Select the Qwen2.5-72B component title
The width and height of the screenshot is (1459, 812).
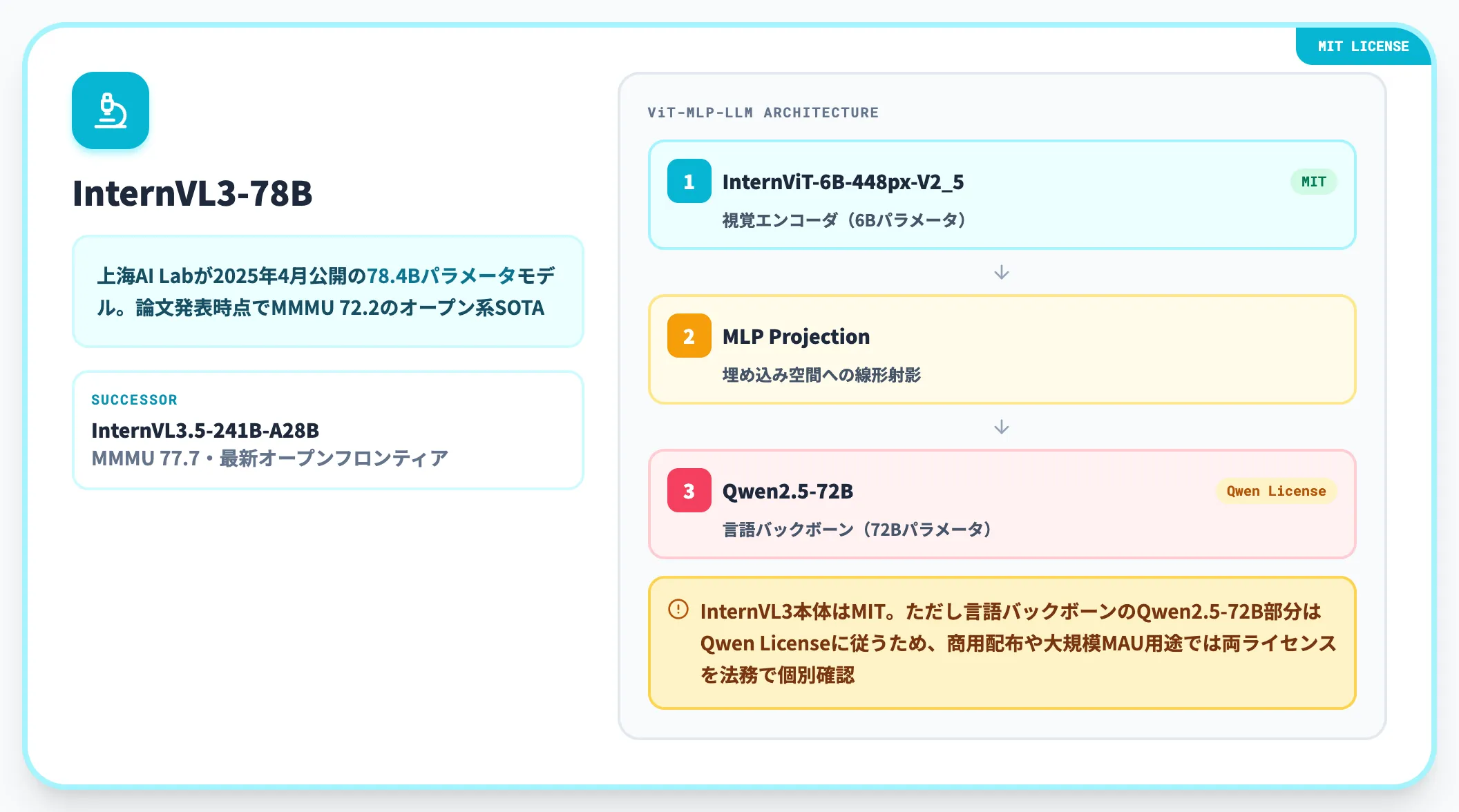[788, 491]
